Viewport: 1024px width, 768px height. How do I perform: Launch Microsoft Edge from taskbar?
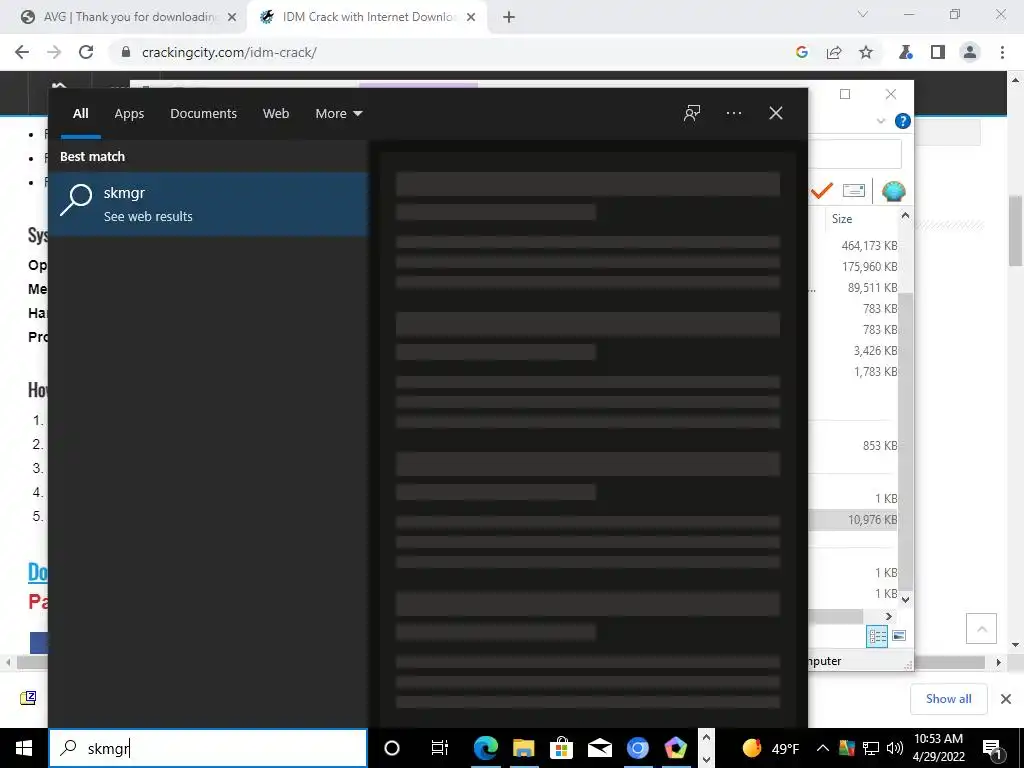point(485,748)
